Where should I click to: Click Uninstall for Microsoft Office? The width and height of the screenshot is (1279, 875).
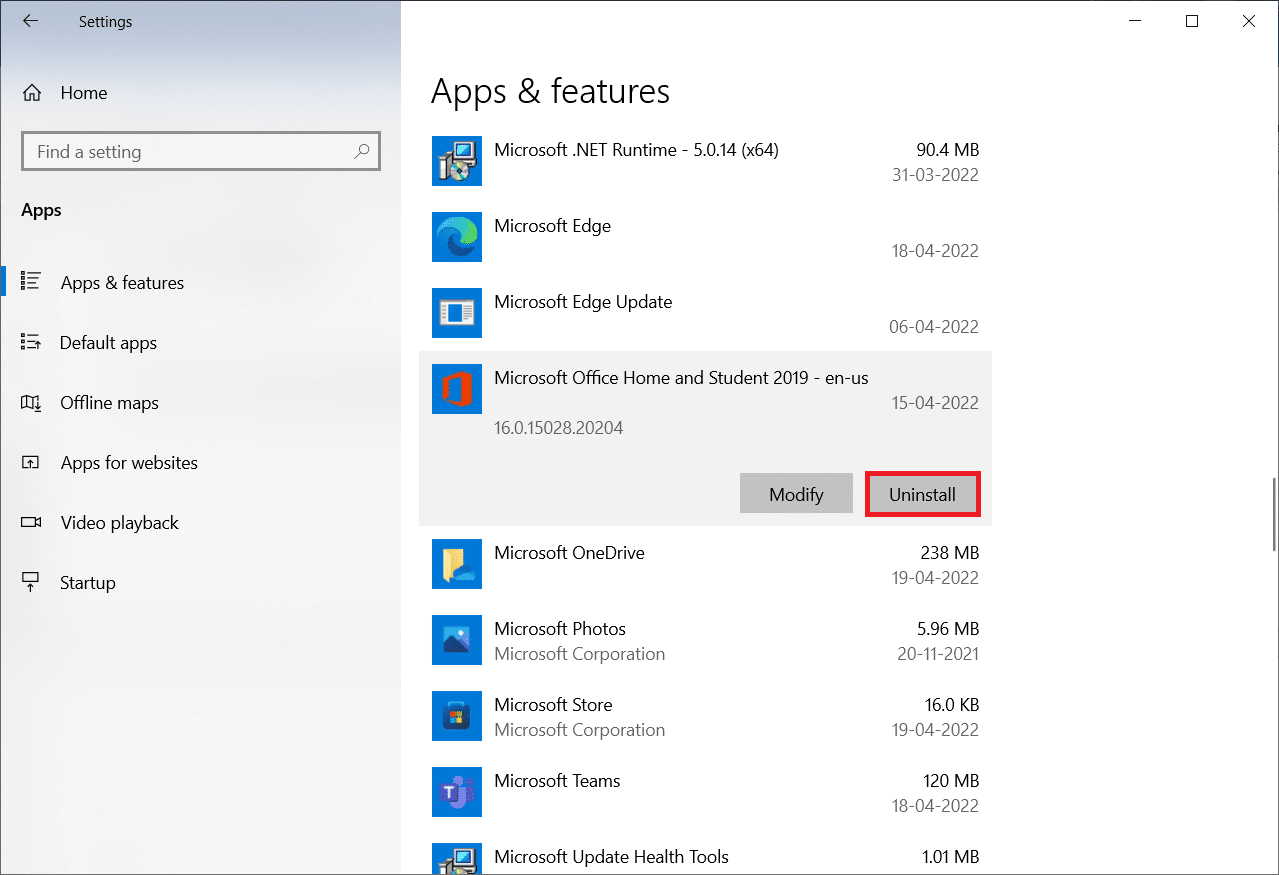pos(922,494)
